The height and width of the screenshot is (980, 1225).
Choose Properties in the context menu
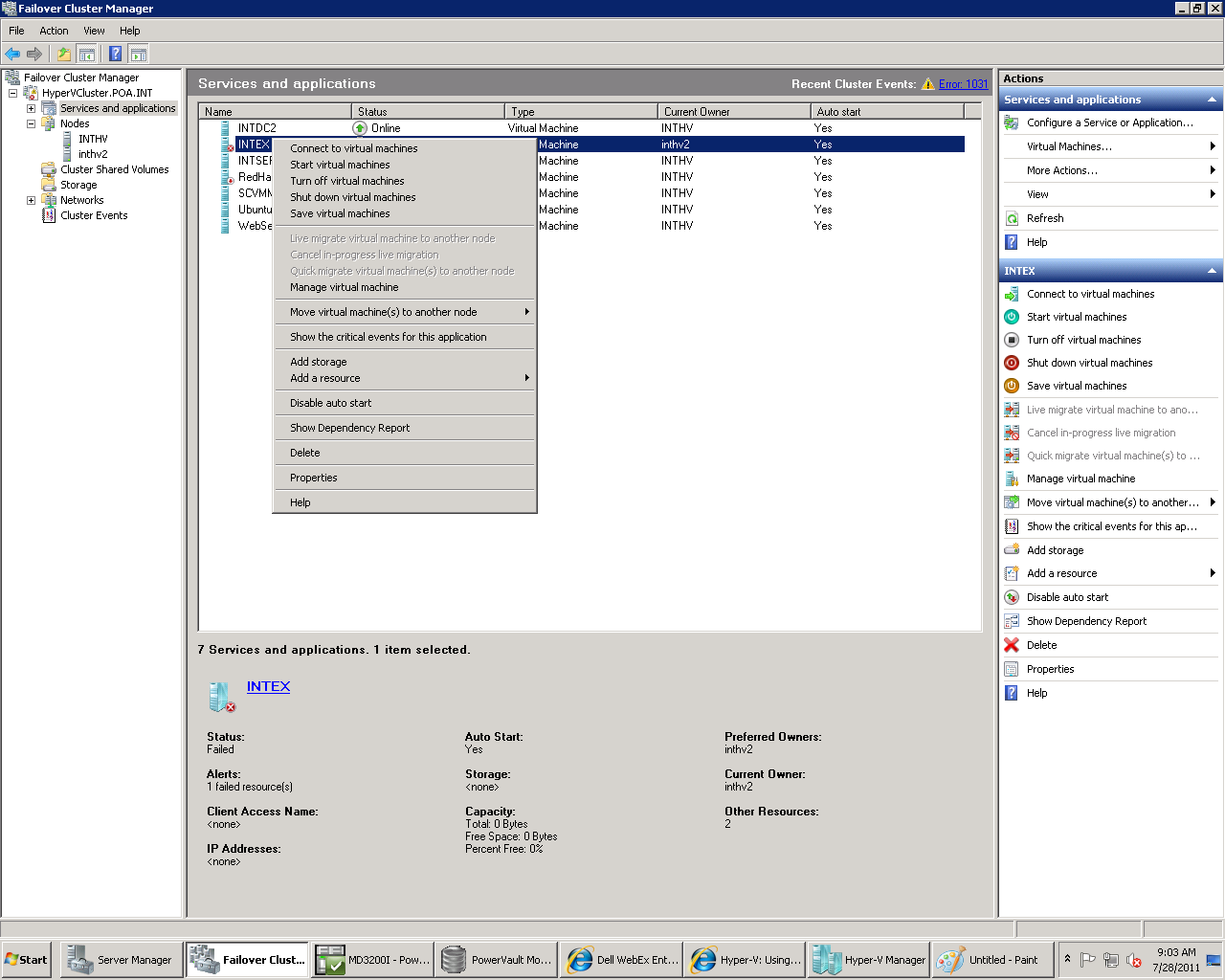(405, 478)
